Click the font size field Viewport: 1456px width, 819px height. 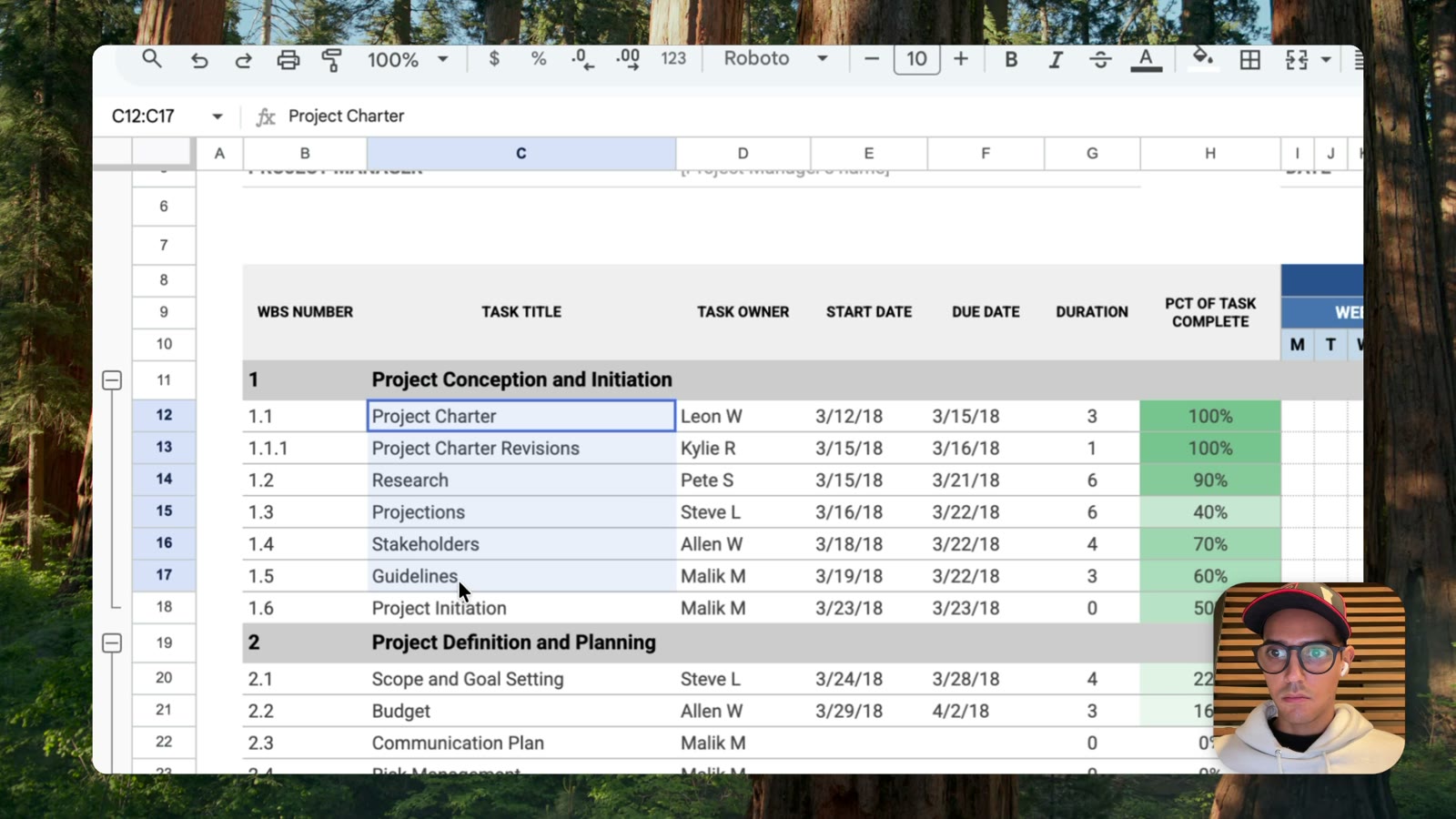(916, 59)
